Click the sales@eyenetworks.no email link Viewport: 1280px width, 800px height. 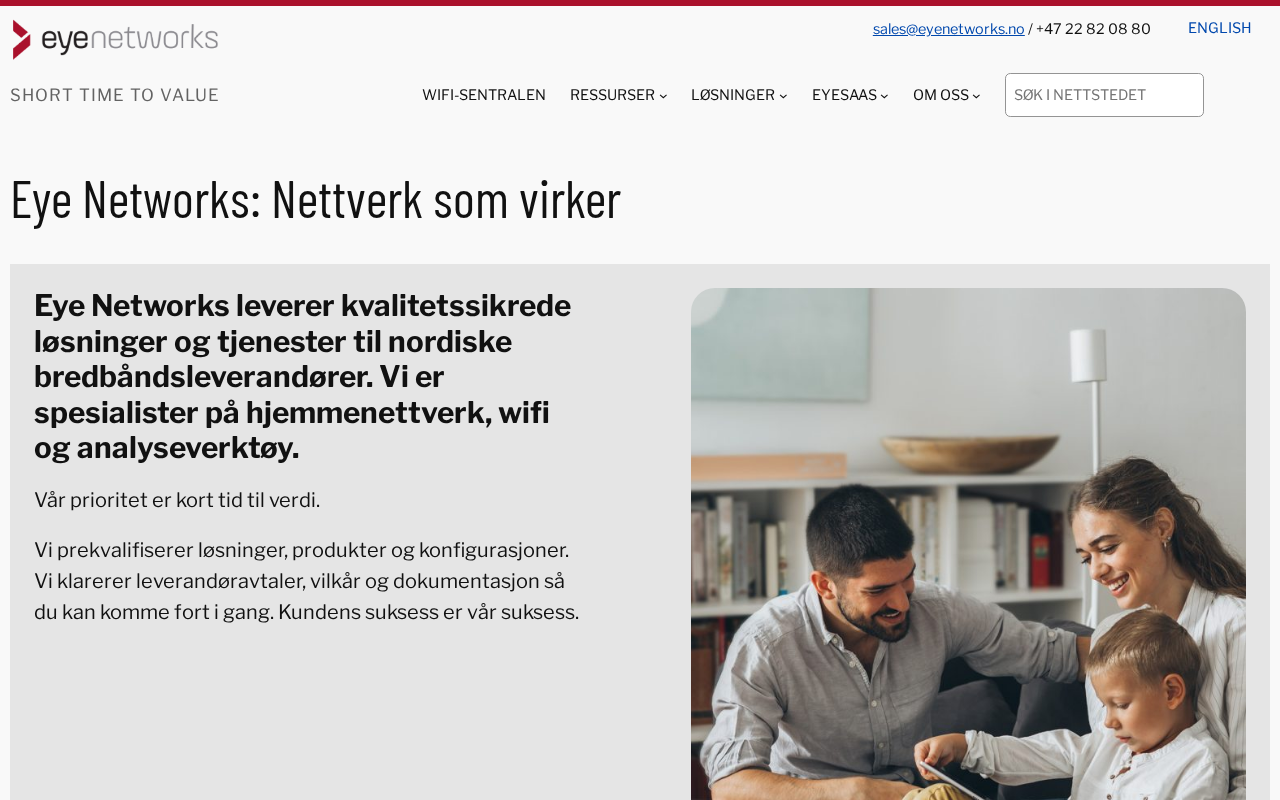pos(948,29)
